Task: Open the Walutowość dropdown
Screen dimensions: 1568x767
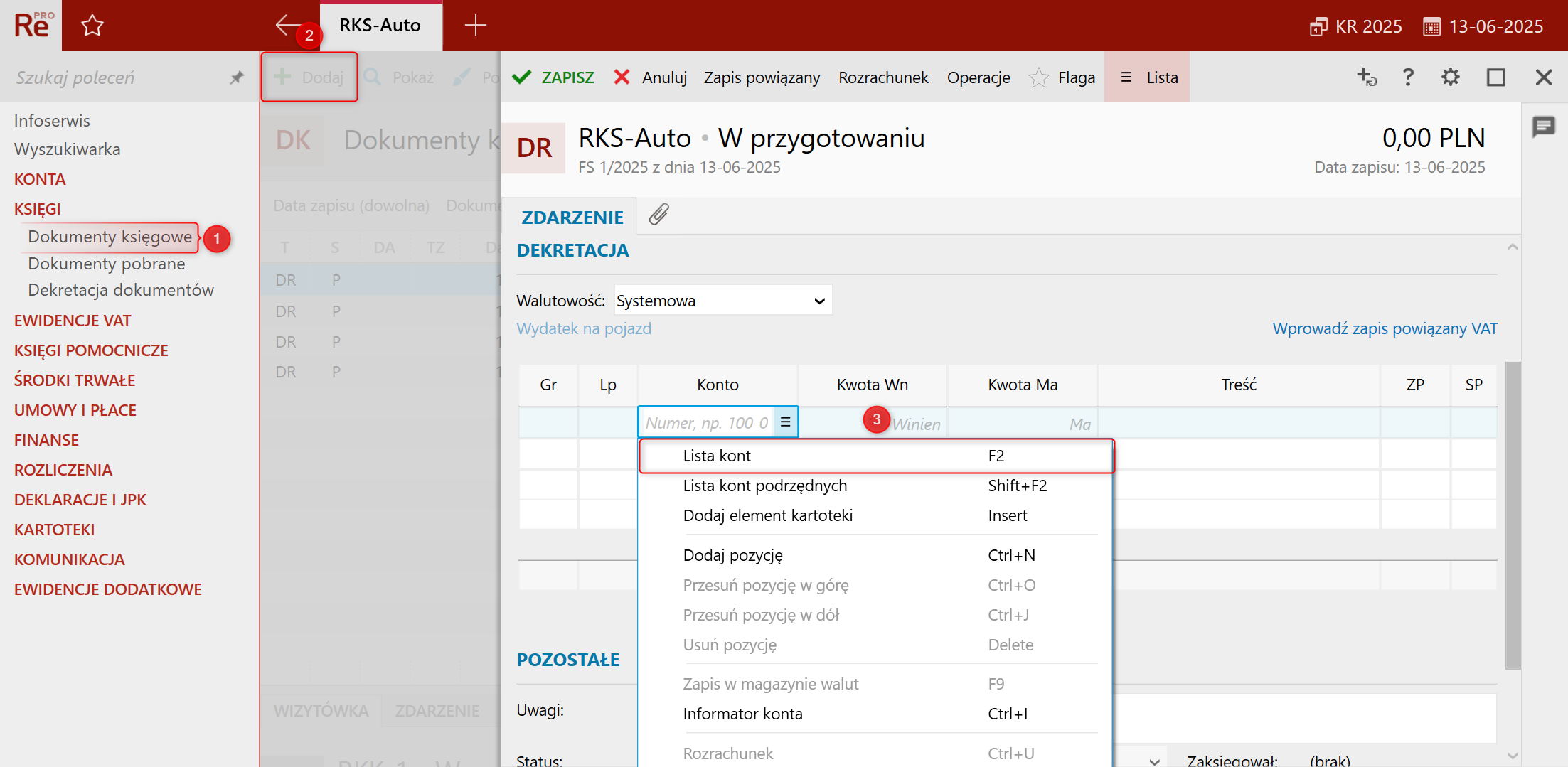Action: click(x=722, y=301)
